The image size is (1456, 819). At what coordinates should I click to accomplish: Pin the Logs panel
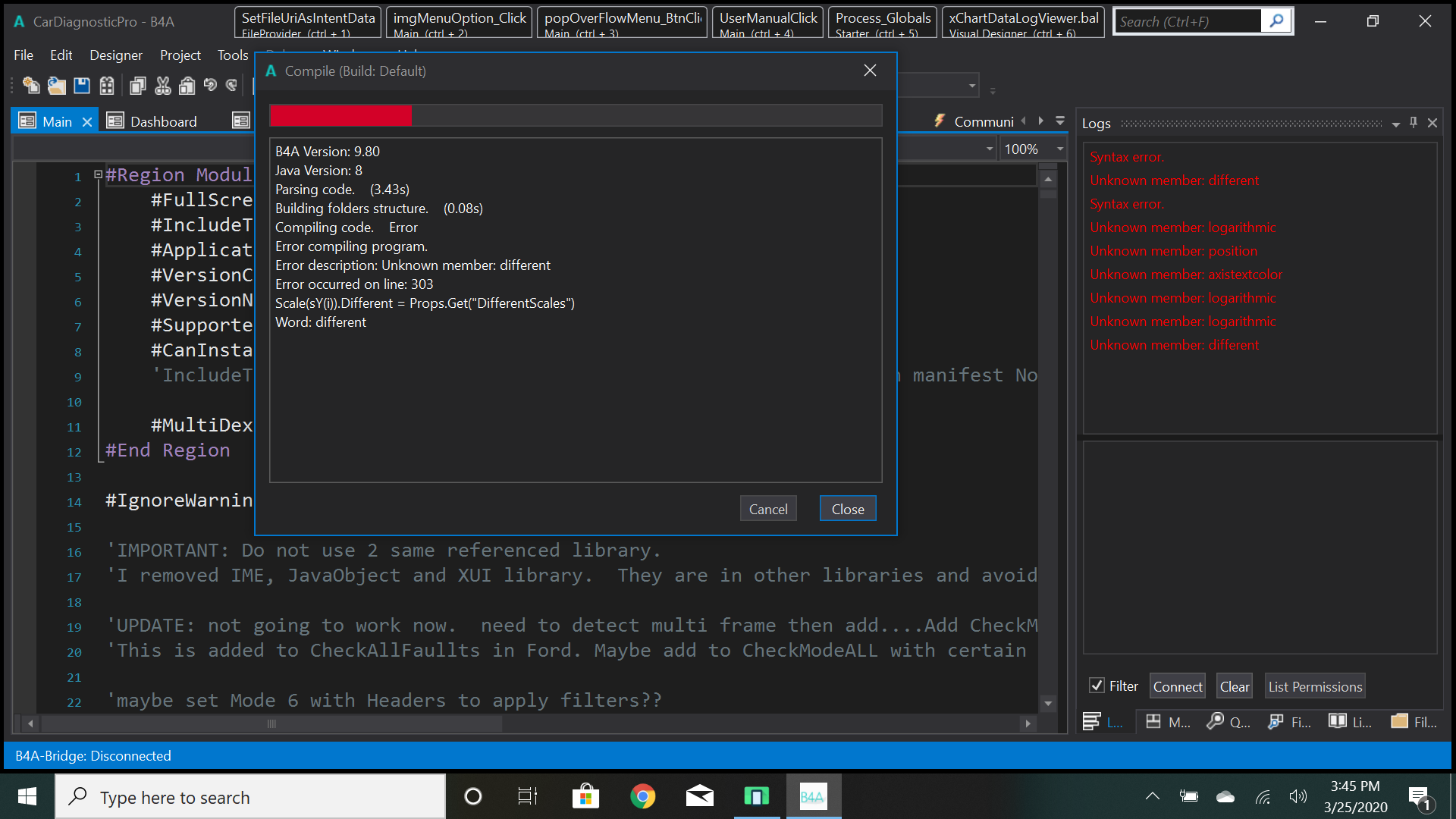coord(1414,122)
